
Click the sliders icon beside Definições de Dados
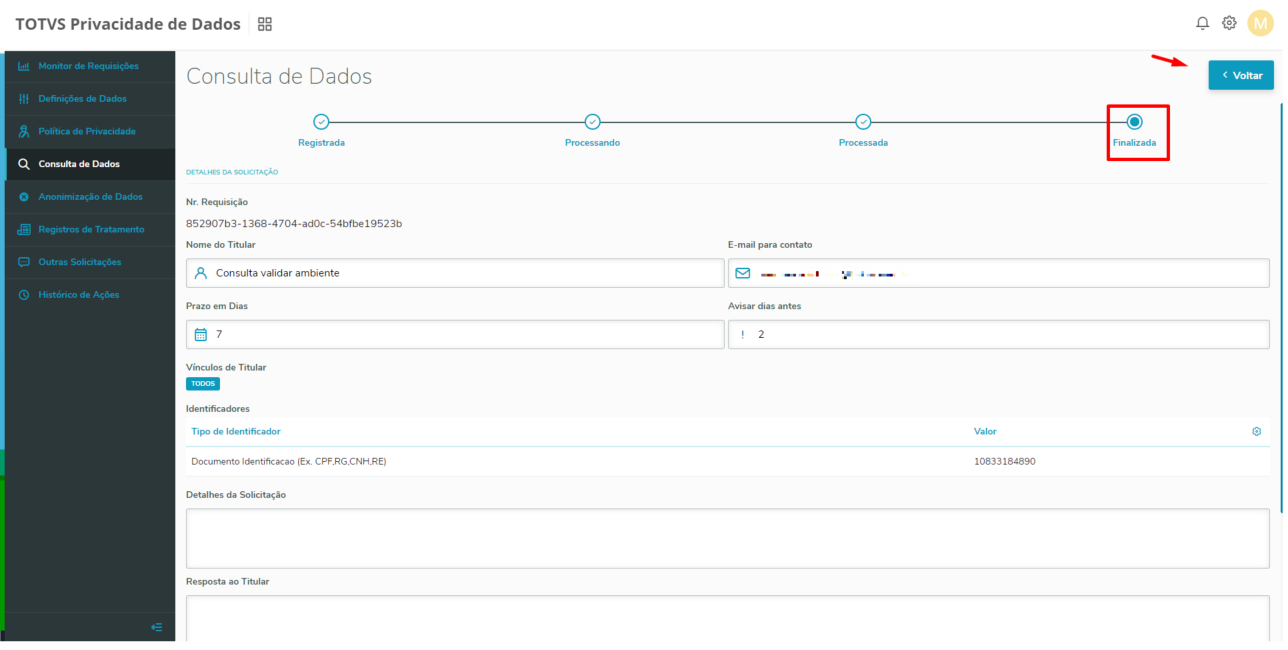tap(24, 99)
